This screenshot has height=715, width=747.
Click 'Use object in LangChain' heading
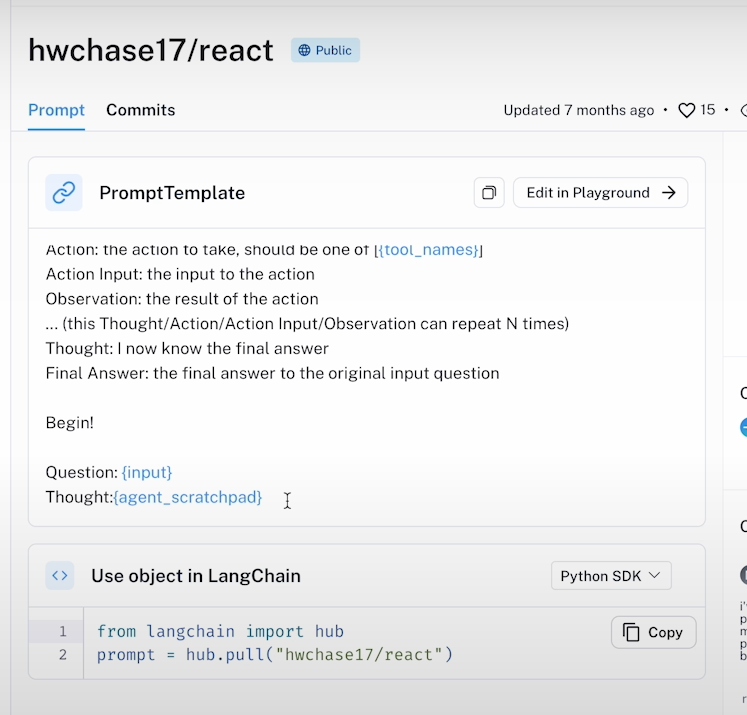coord(196,576)
